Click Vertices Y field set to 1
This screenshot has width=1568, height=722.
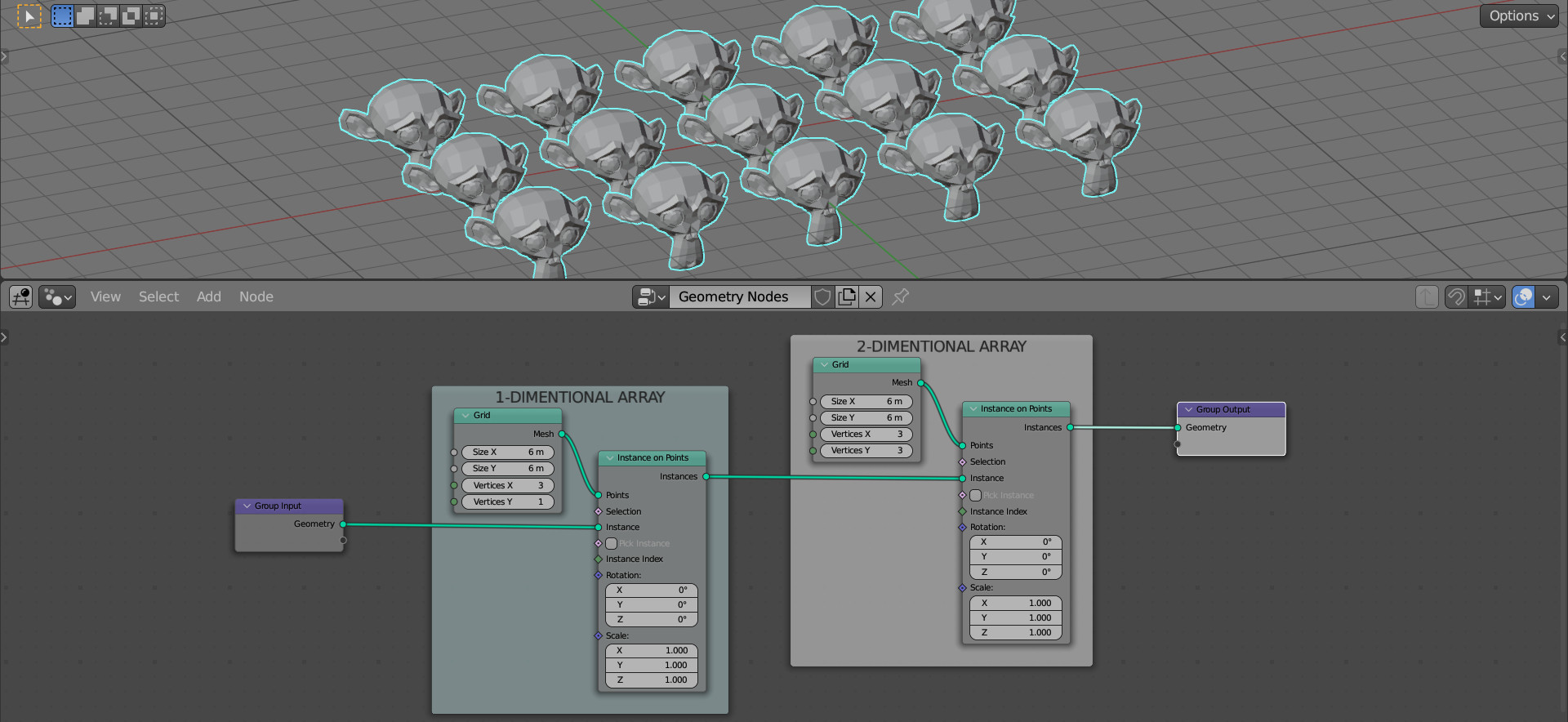[x=507, y=502]
